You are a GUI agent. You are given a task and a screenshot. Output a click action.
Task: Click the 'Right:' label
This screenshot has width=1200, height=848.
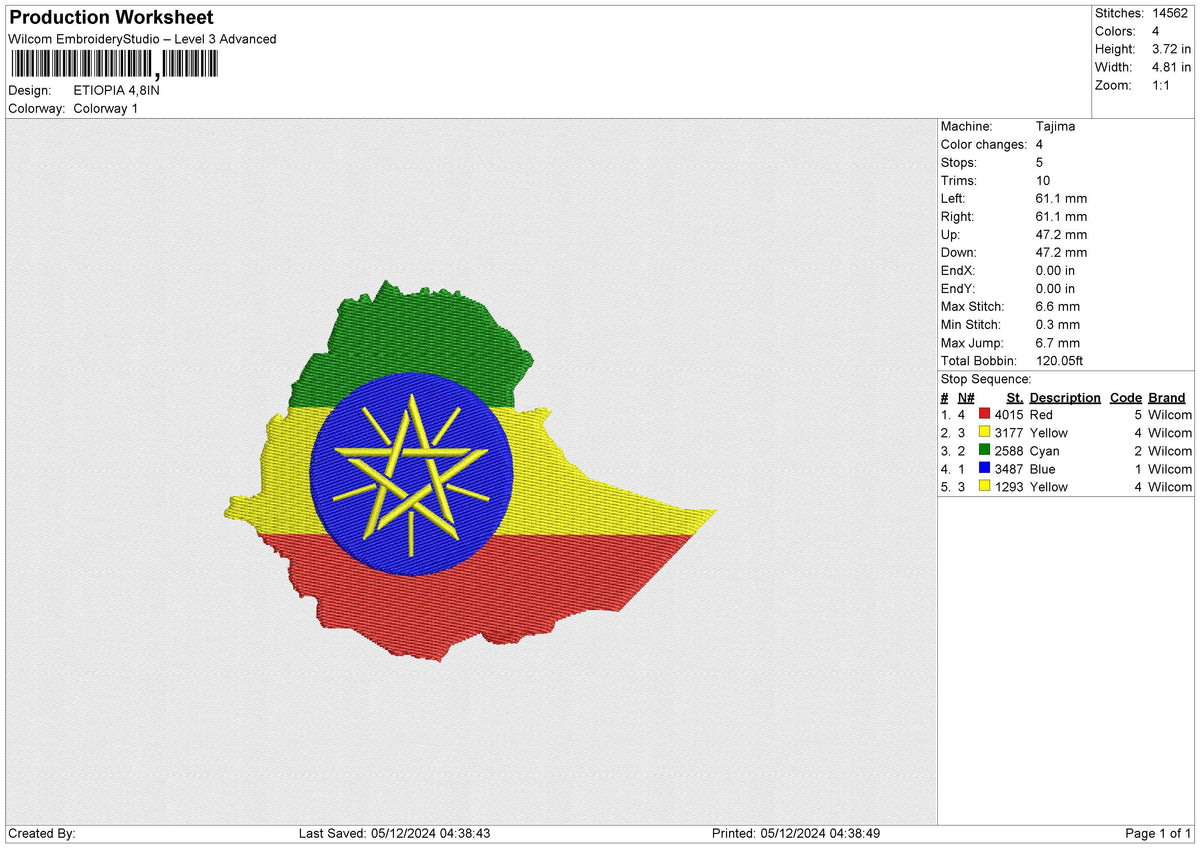pos(958,216)
